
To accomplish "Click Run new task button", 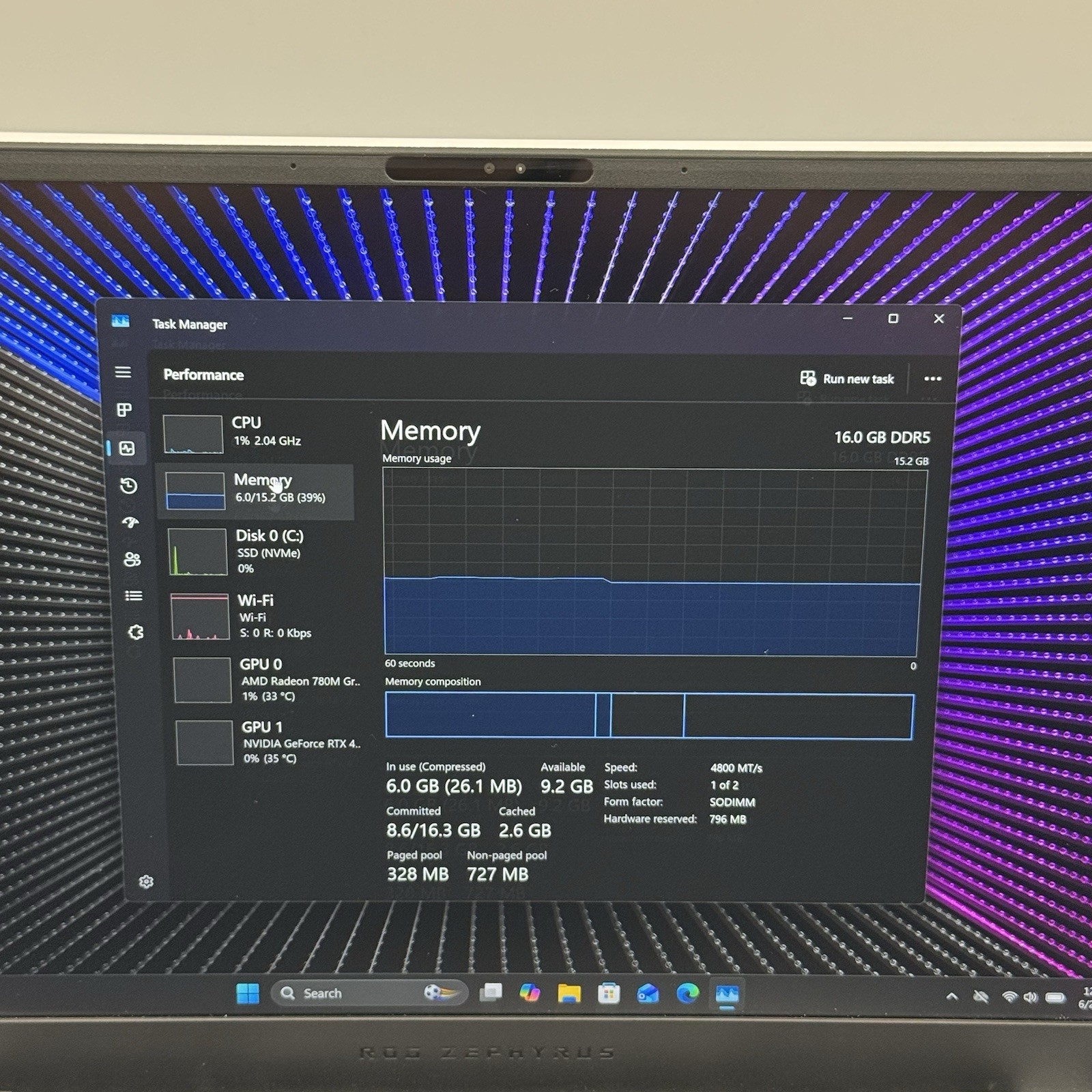I will click(847, 379).
